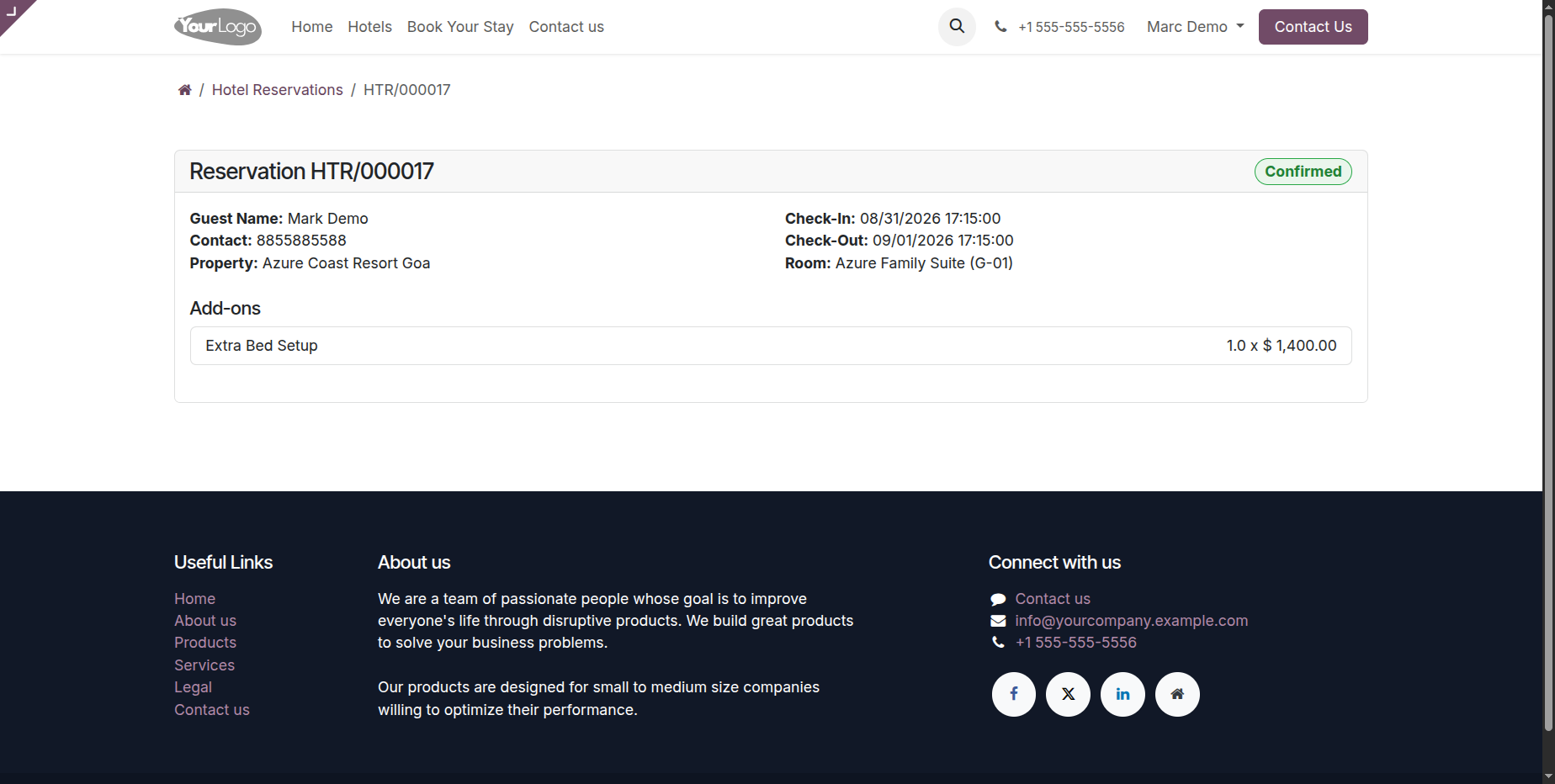
Task: Click the phone icon in header
Action: coord(1000,27)
